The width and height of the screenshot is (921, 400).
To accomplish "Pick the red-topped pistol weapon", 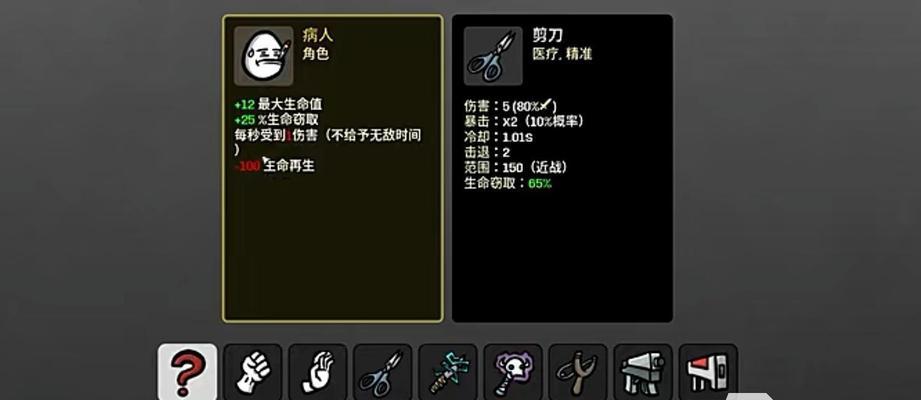I will 708,372.
